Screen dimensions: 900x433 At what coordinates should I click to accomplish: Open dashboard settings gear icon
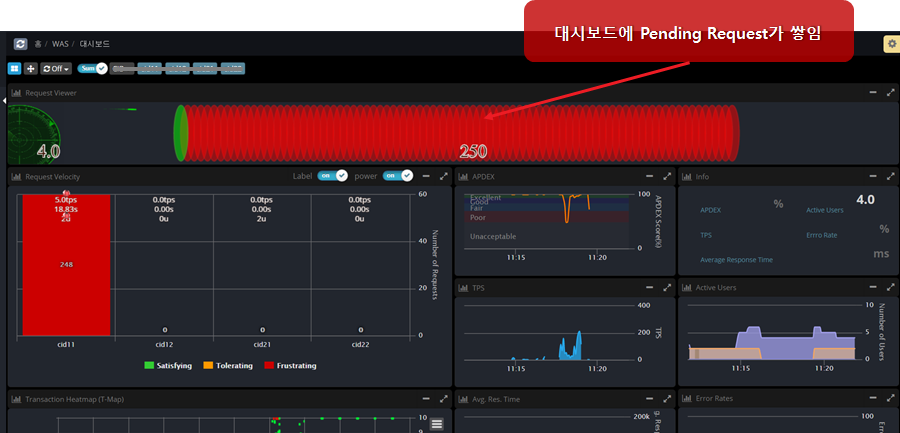pos(890,44)
